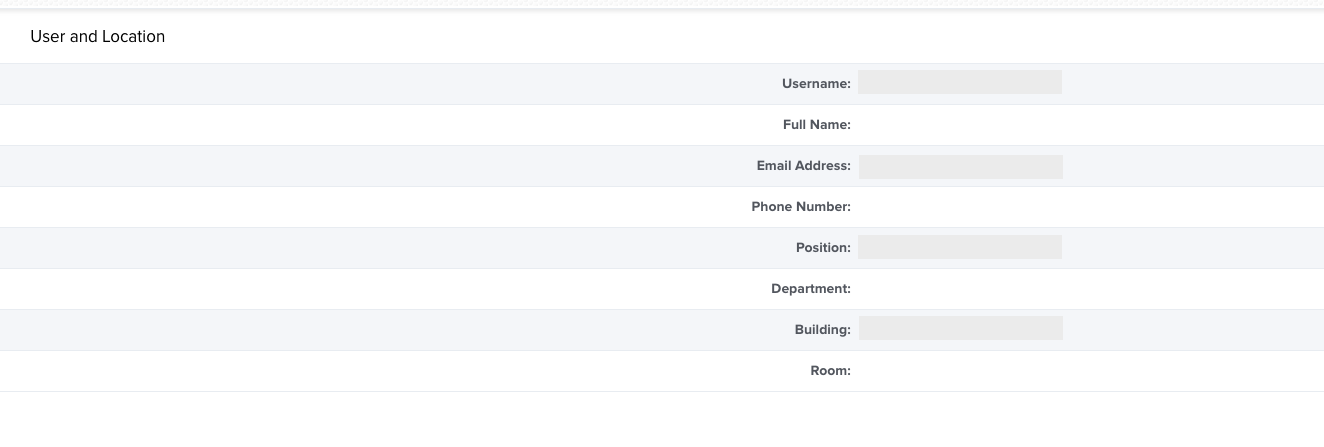
Task: Click the Username value field
Action: [x=960, y=82]
